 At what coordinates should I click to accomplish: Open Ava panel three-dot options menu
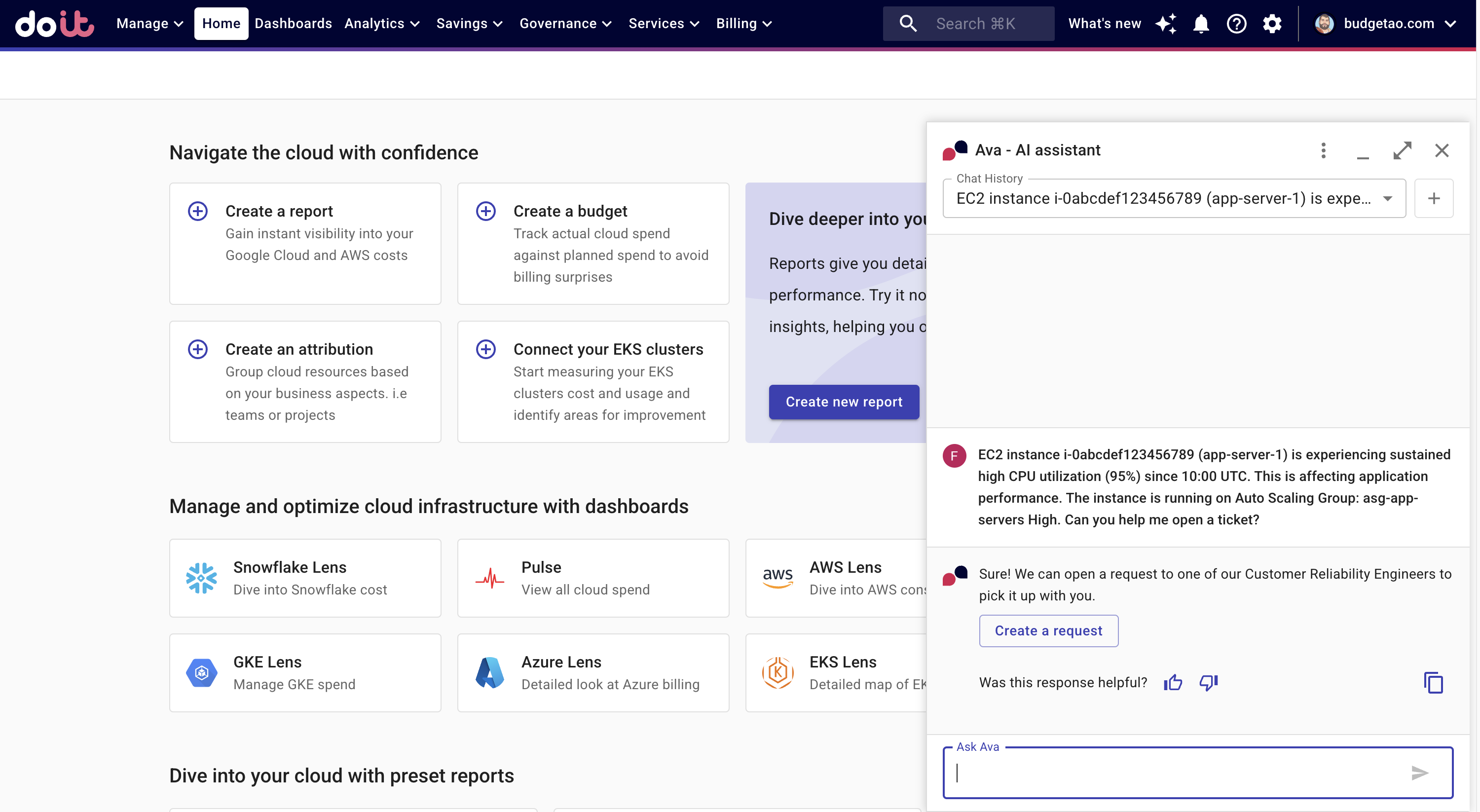pos(1323,150)
